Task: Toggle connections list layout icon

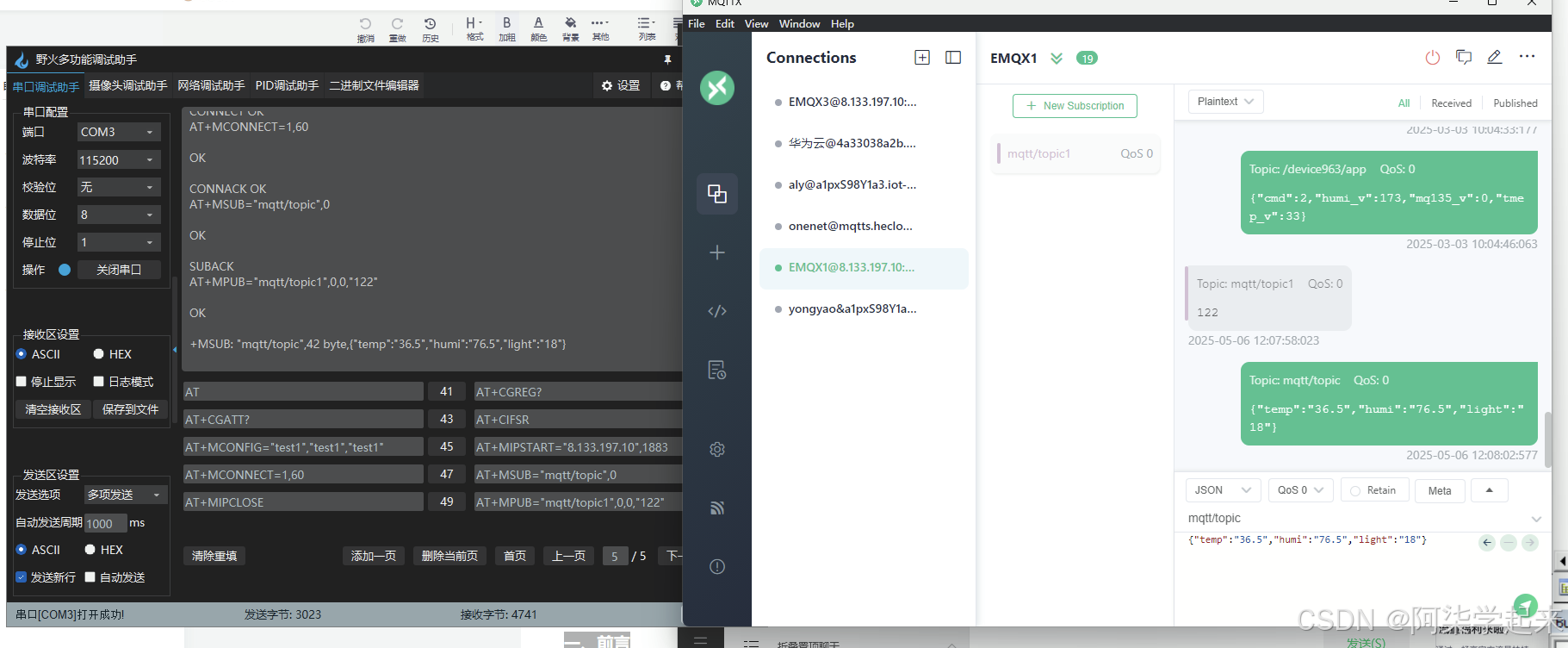Action: (x=953, y=58)
